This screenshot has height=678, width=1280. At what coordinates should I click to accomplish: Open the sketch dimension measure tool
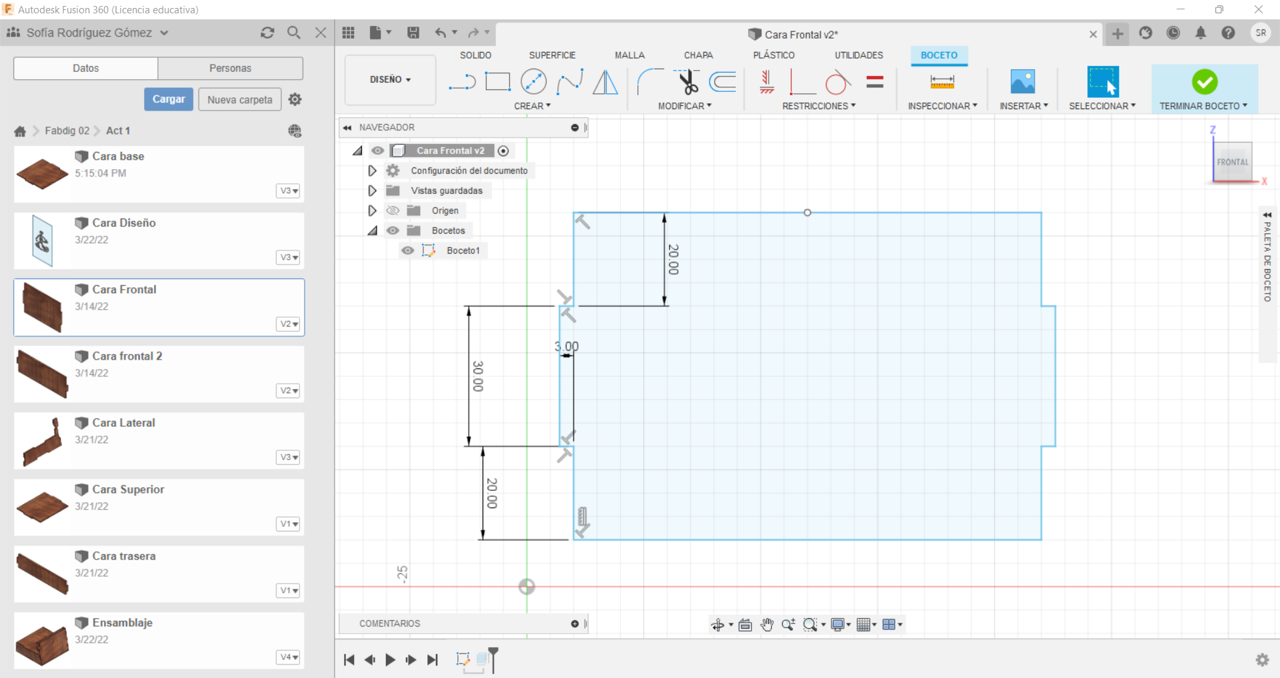click(x=942, y=82)
